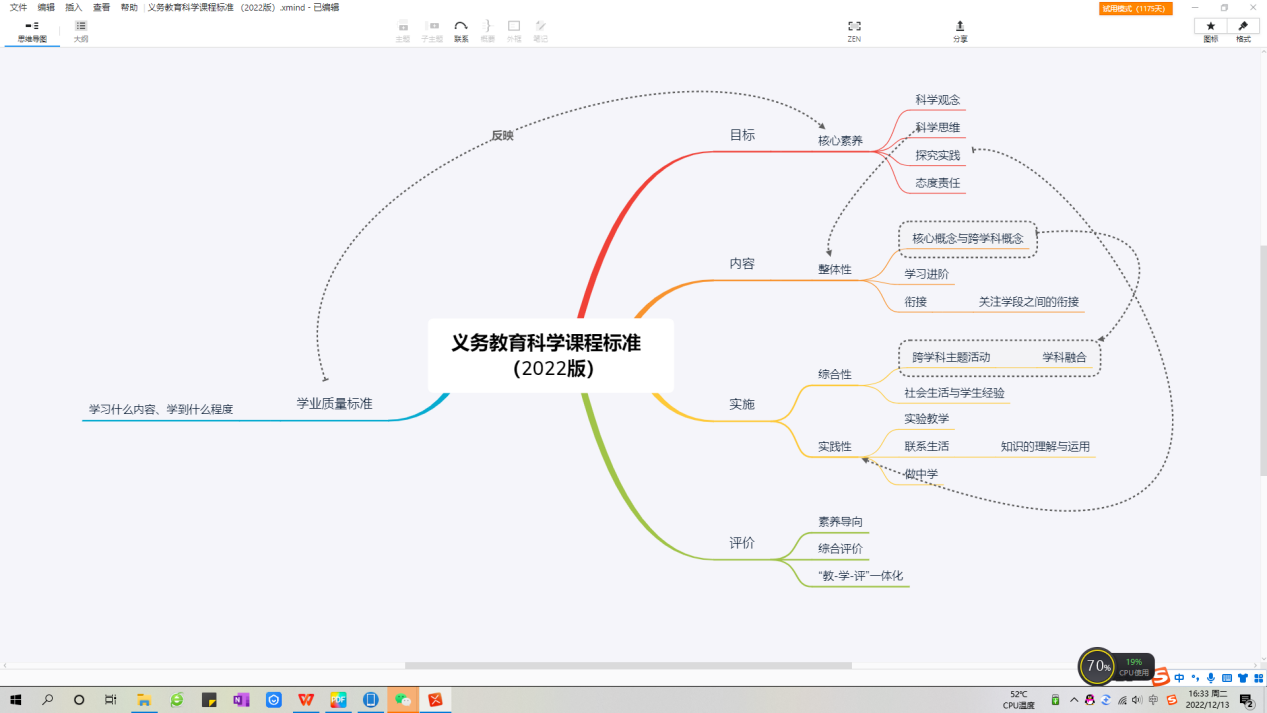
Task: Select the 目标 main branch topic
Action: [x=742, y=135]
